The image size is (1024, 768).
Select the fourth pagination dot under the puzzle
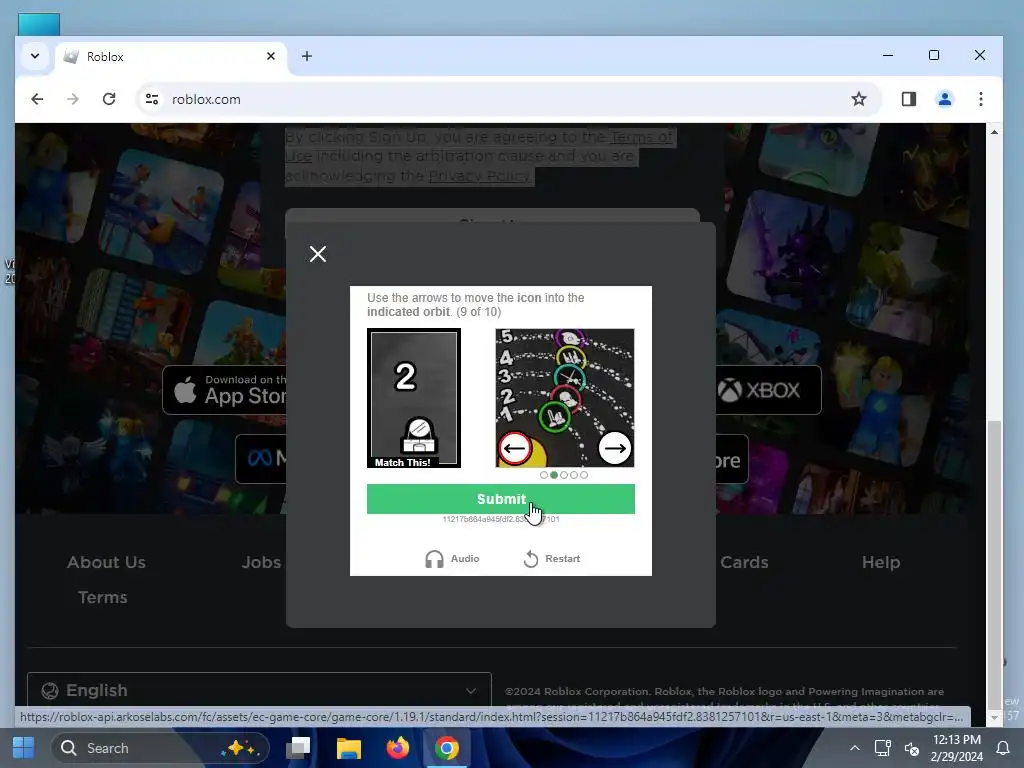(574, 475)
